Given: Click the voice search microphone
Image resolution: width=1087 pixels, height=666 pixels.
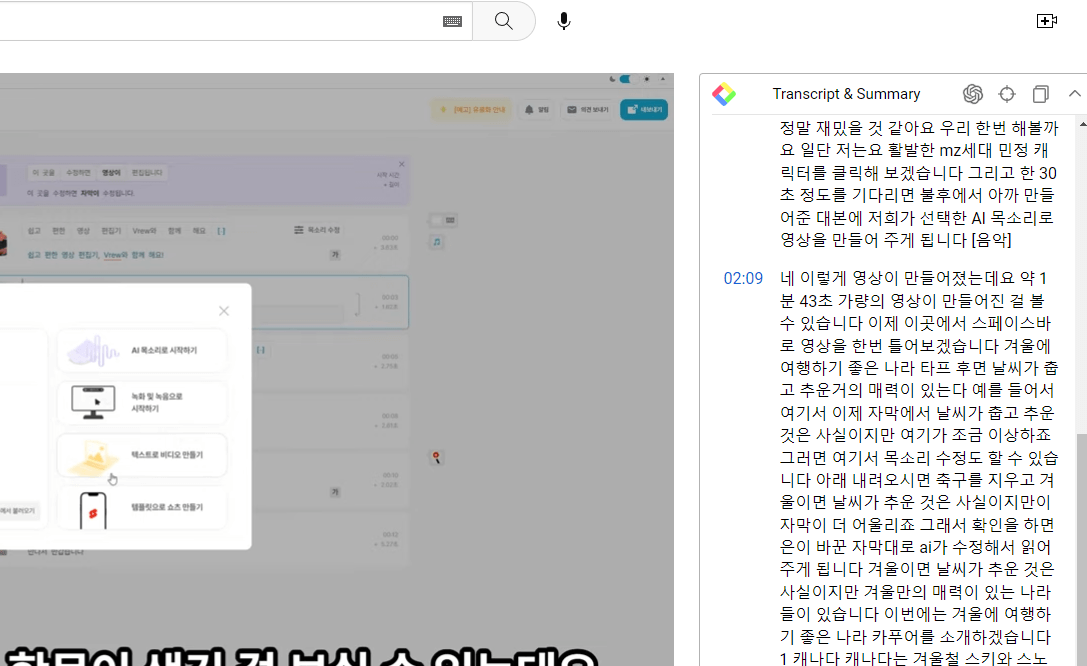Looking at the screenshot, I should tap(563, 20).
